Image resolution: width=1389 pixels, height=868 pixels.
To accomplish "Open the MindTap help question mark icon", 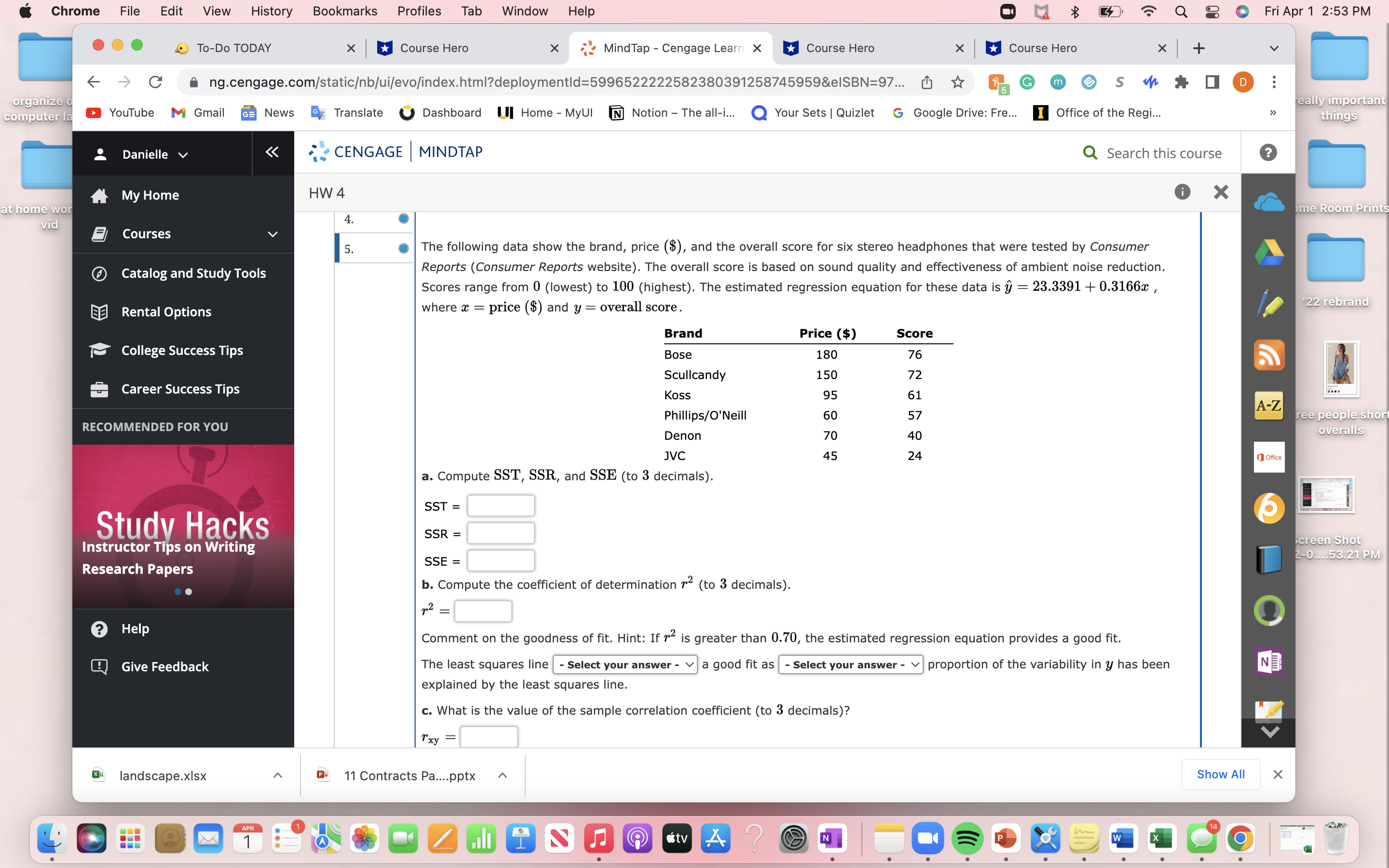I will [x=1268, y=153].
